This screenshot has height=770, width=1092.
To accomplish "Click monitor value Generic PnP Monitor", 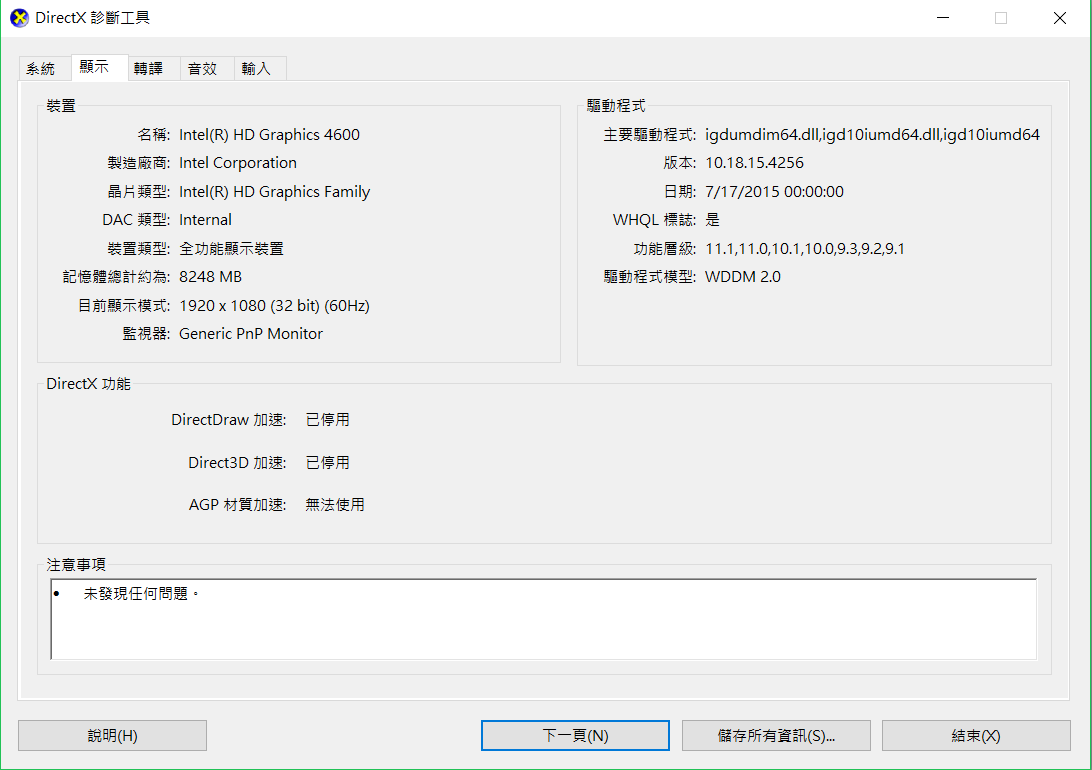I will [251, 333].
